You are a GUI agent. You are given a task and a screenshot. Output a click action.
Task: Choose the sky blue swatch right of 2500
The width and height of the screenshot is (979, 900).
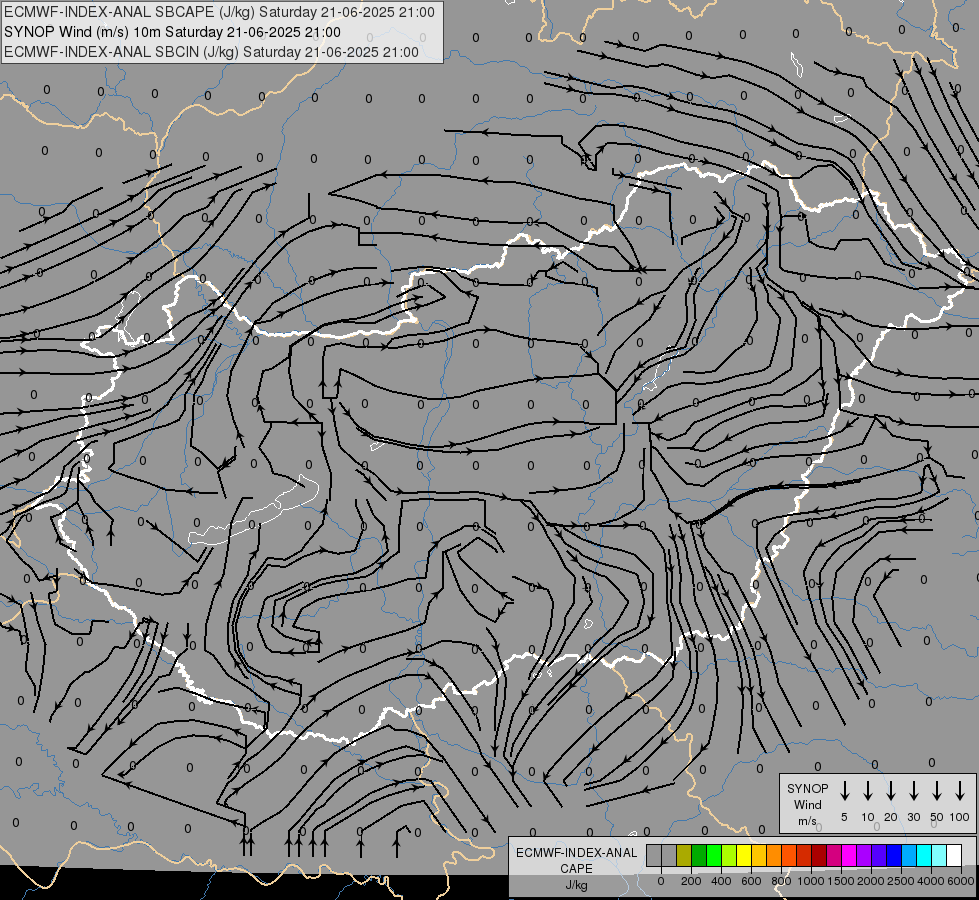(x=908, y=855)
